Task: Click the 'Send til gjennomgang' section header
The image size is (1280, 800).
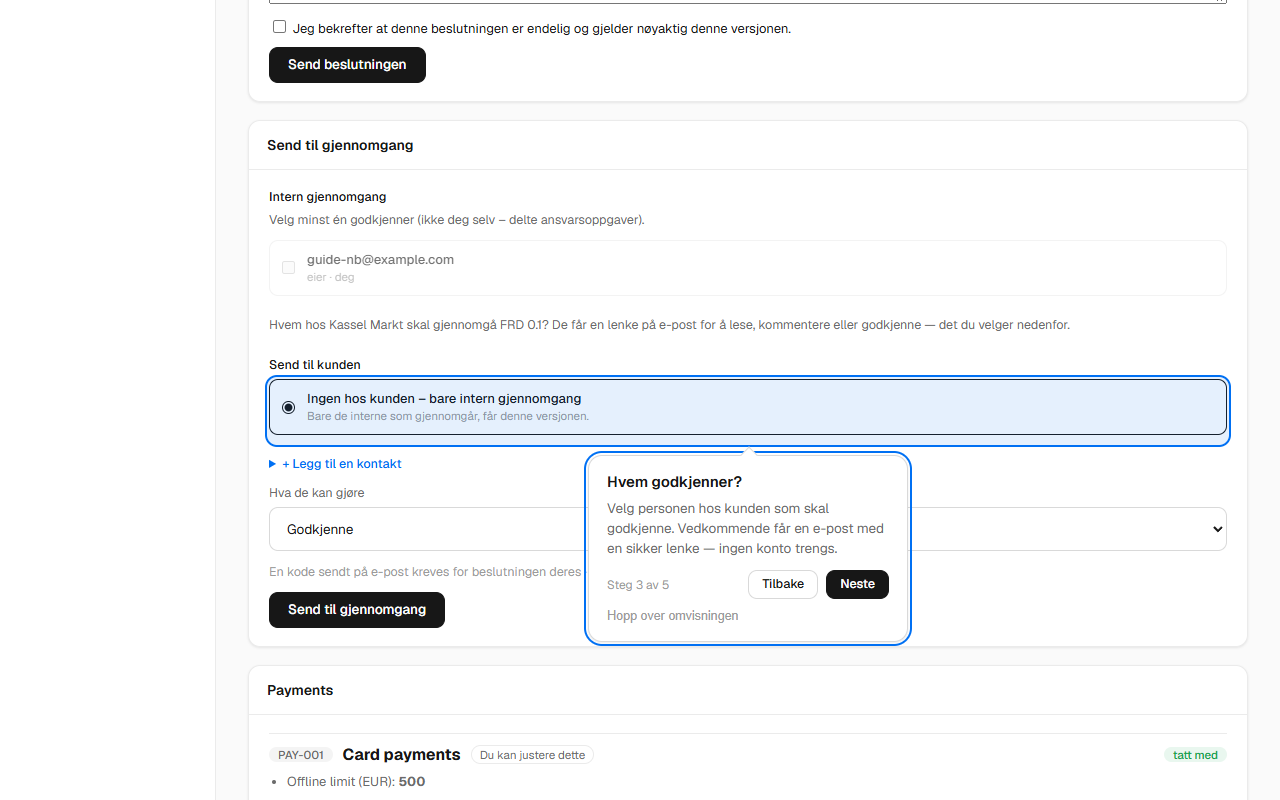Action: [340, 145]
